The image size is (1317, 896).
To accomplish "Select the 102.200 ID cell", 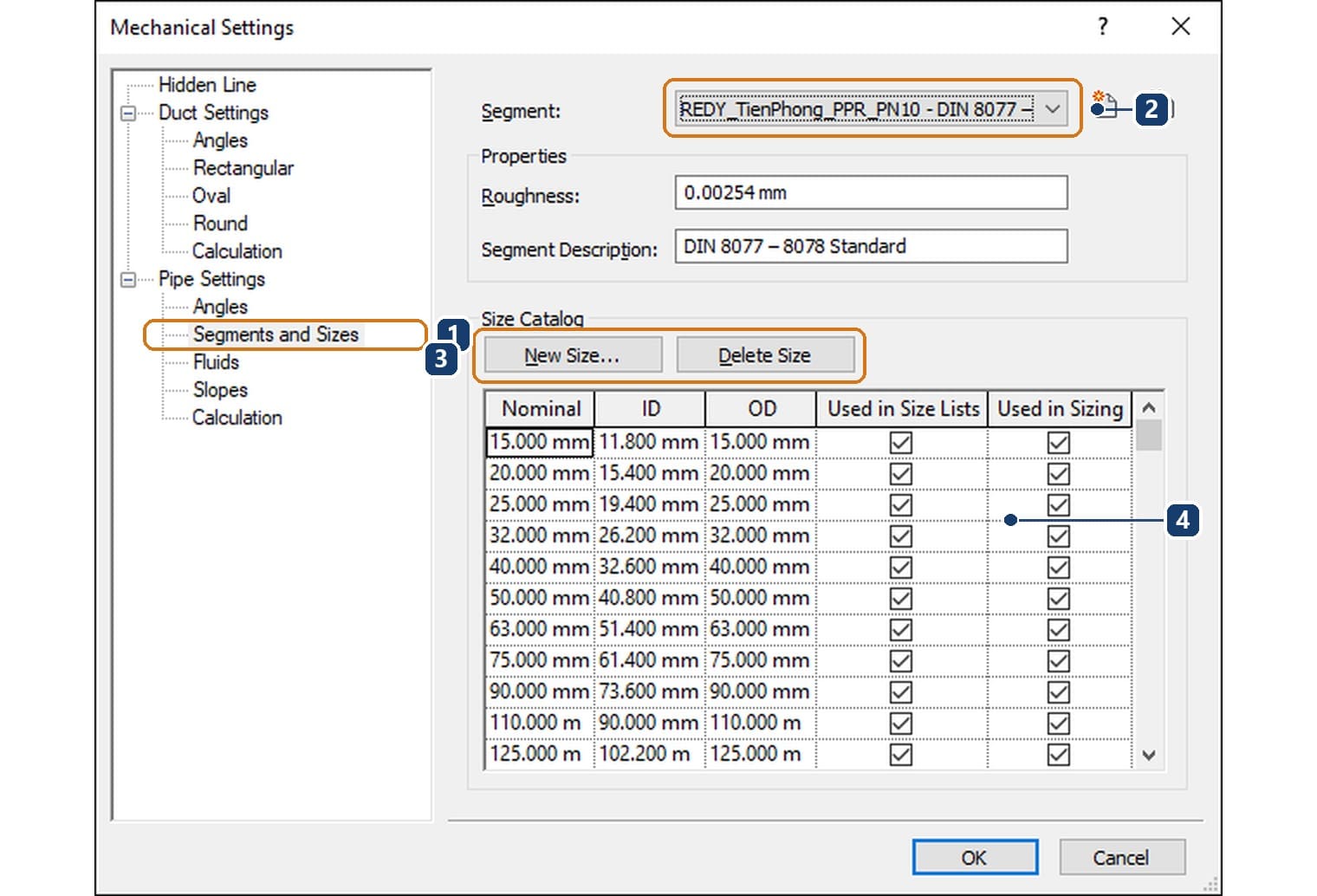I will [x=650, y=754].
